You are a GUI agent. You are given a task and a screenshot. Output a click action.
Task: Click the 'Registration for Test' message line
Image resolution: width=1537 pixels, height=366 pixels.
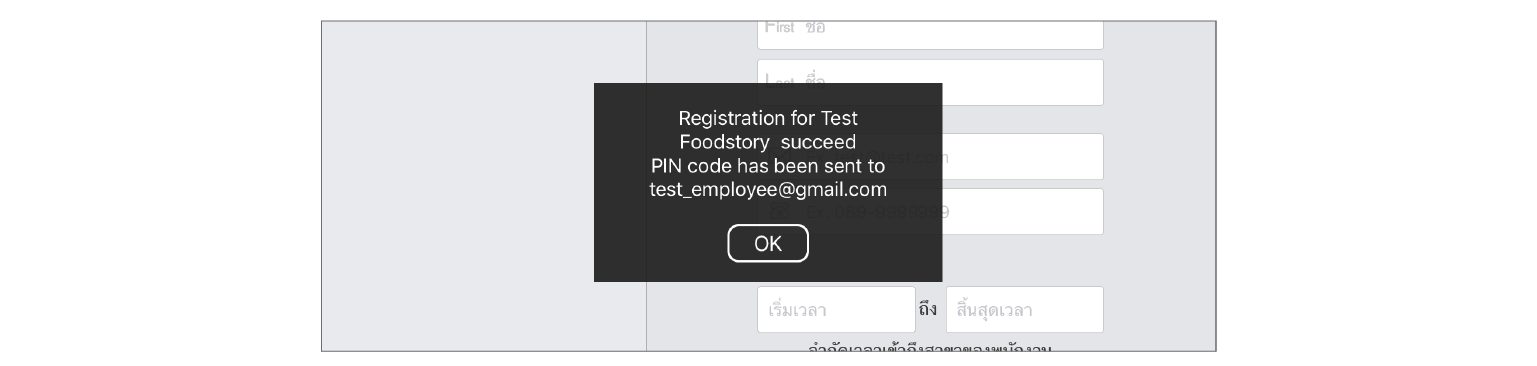(x=767, y=117)
